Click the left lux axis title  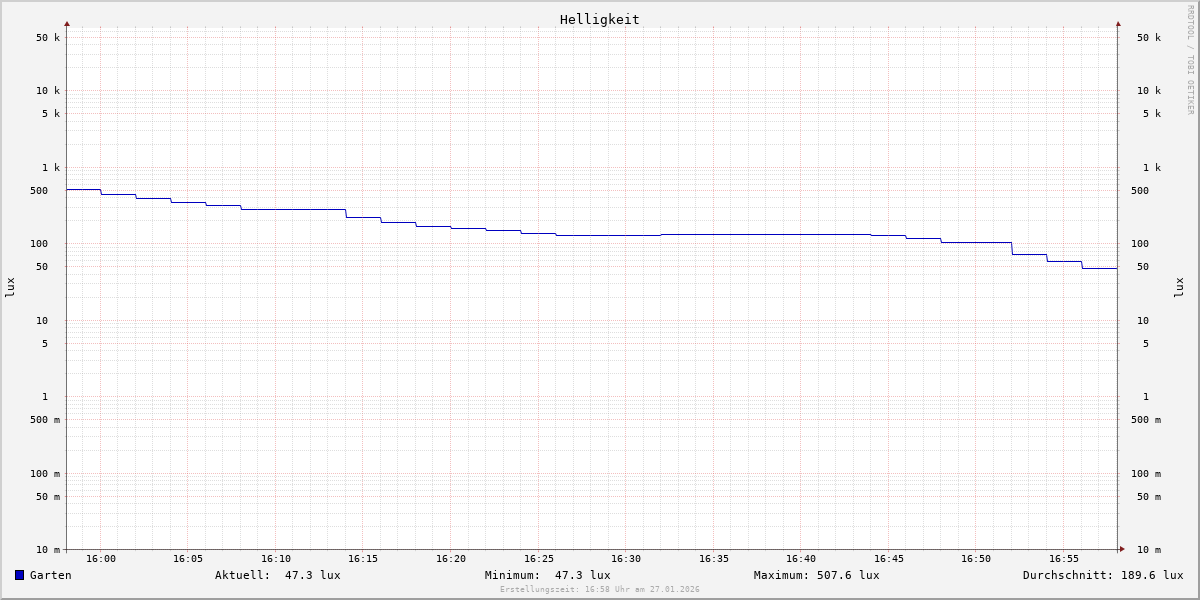pos(10,287)
